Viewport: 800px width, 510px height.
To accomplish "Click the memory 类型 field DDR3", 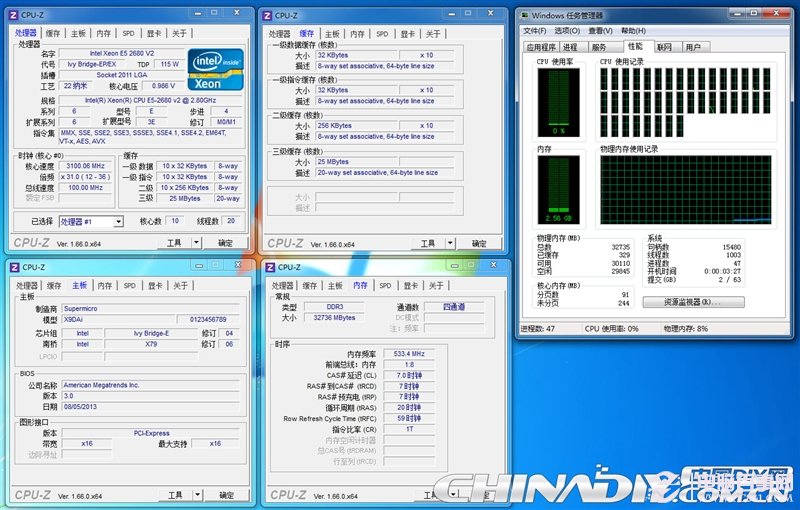I will tap(335, 307).
